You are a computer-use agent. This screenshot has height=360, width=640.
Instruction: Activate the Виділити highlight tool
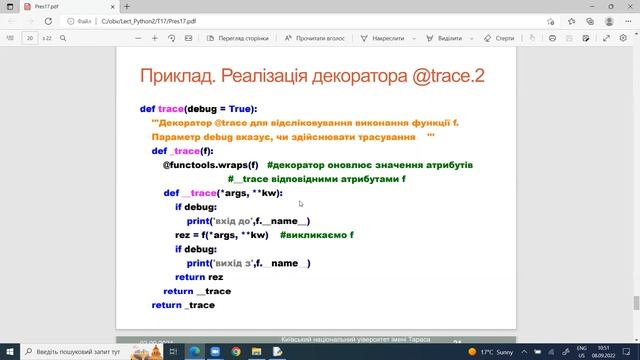tap(444, 38)
